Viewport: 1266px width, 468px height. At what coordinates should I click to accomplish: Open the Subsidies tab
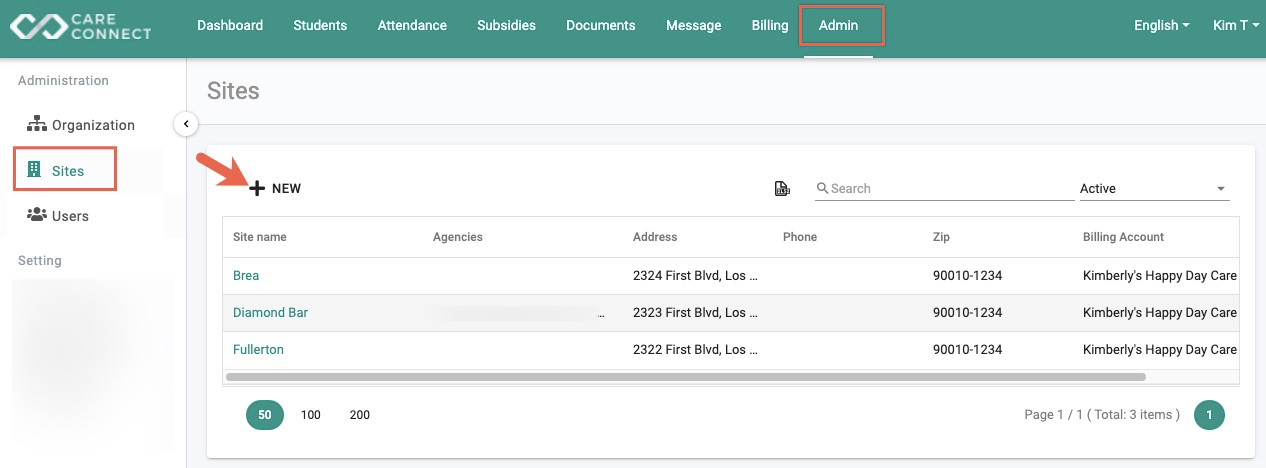tap(506, 25)
